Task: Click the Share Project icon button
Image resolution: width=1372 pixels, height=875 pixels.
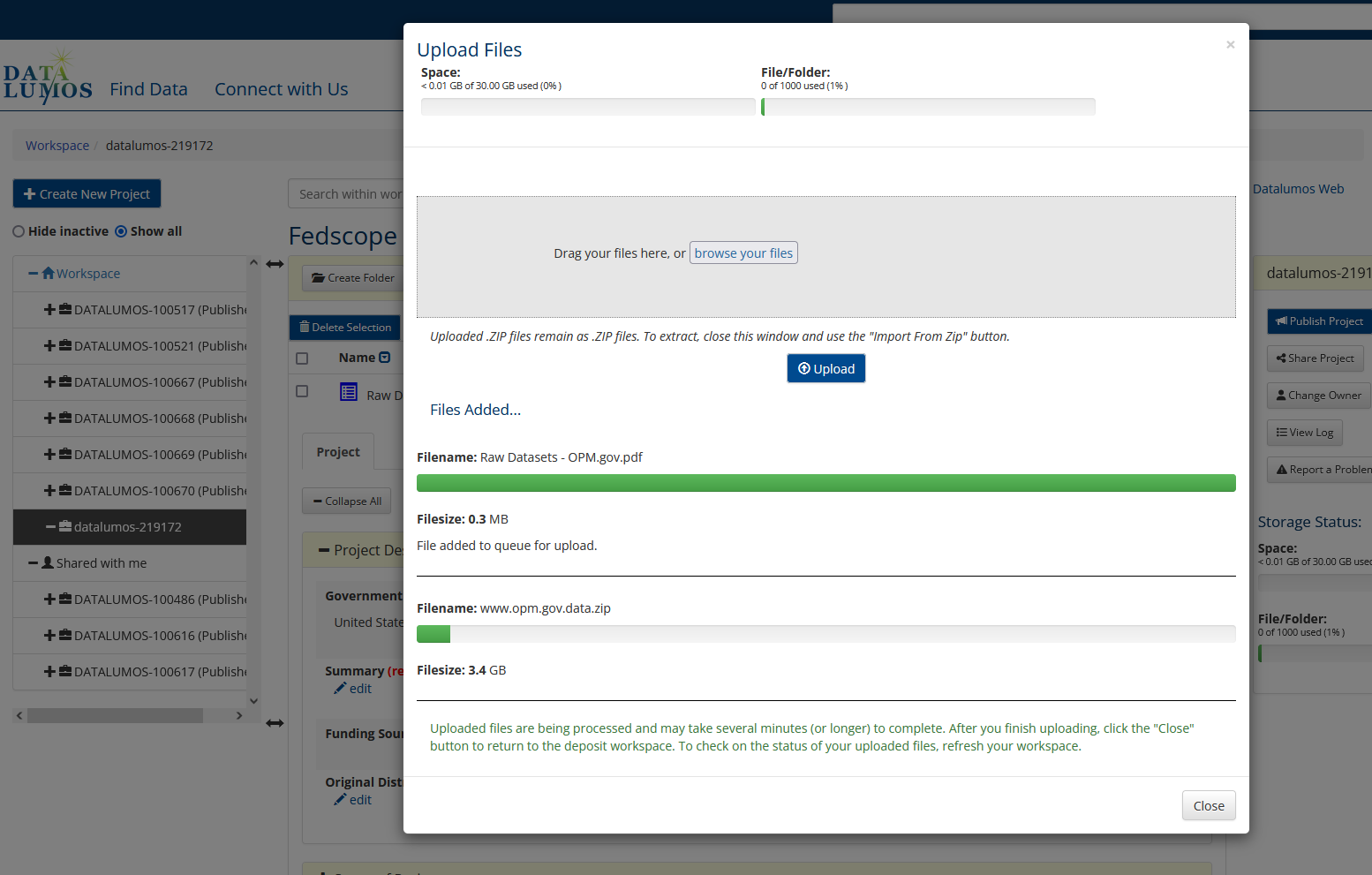Action: tap(1315, 358)
